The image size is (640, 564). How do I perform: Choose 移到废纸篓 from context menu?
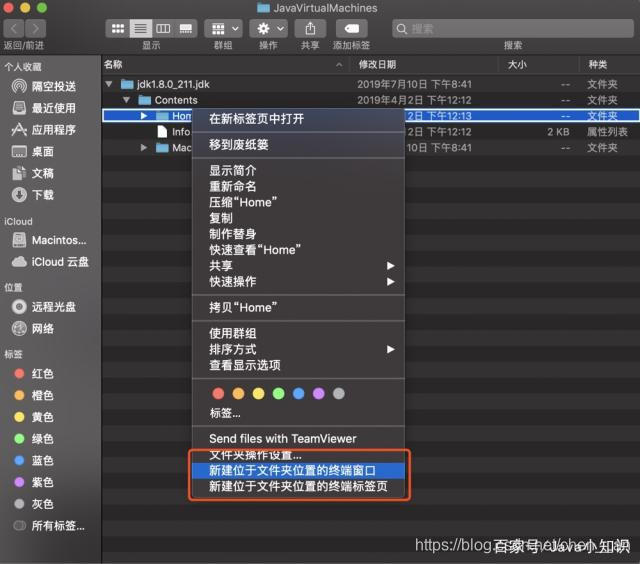298,144
